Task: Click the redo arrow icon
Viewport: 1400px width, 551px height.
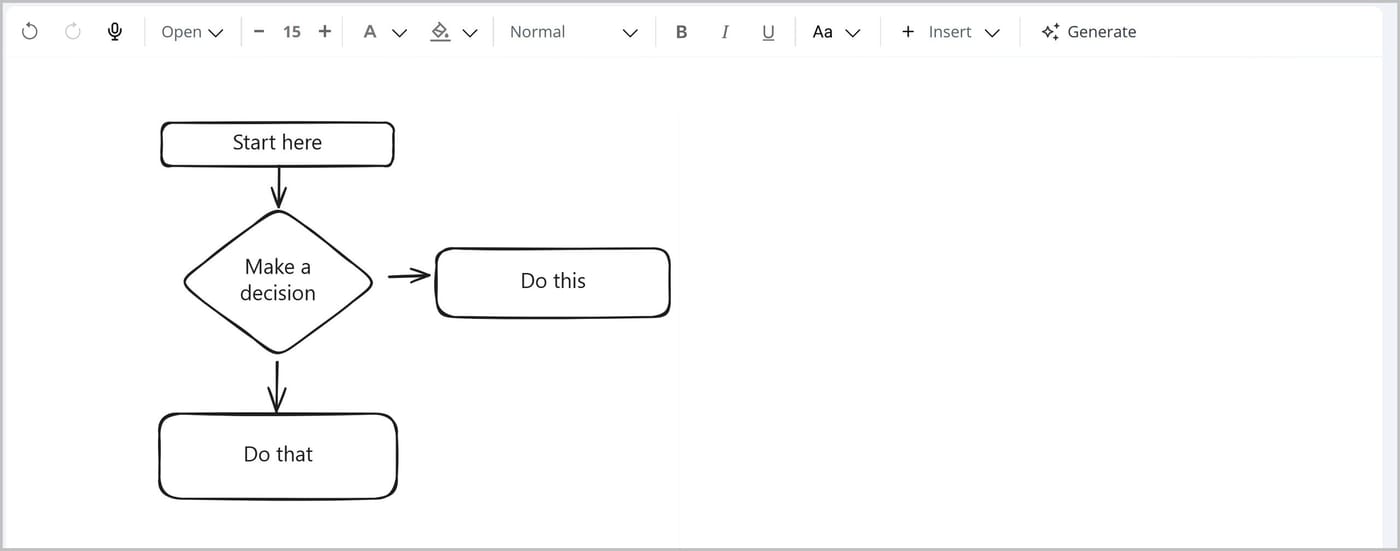Action: pos(72,32)
